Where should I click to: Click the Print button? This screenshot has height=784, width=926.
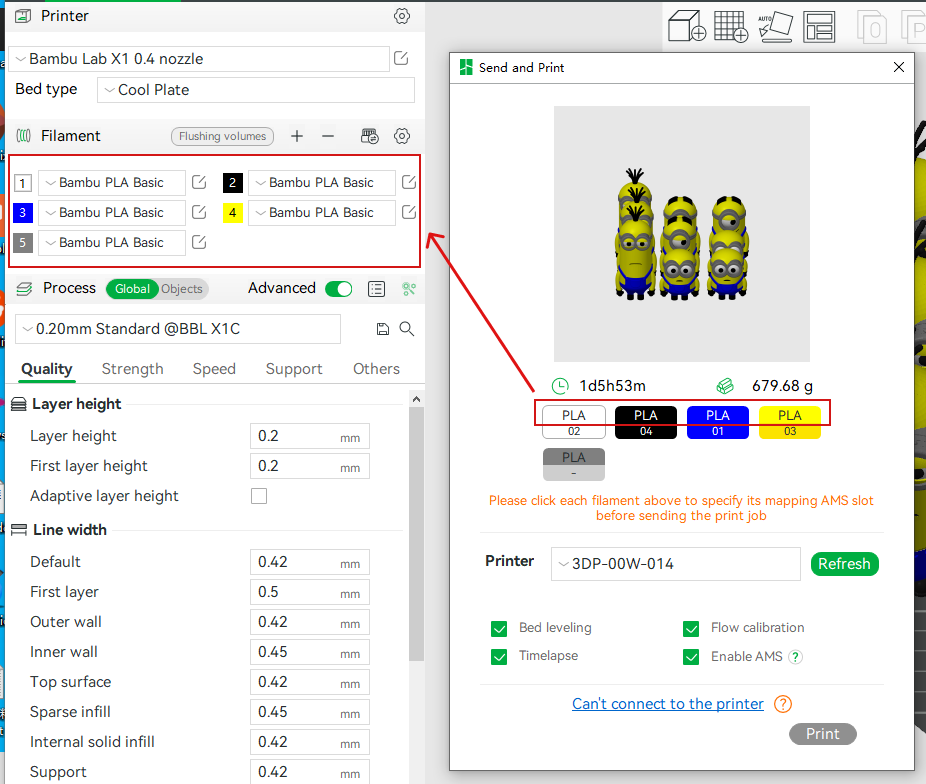click(823, 734)
